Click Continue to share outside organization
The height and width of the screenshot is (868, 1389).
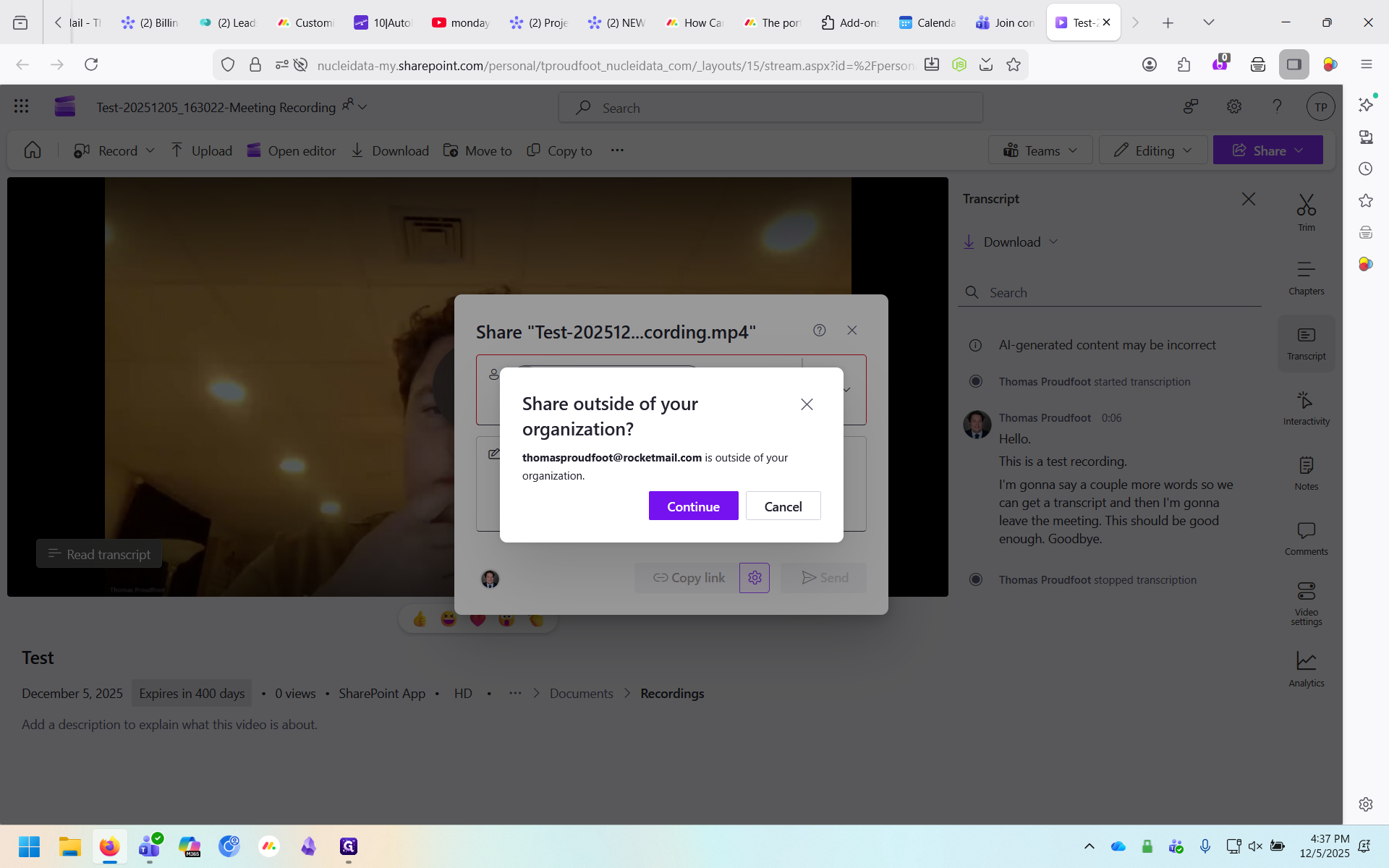tap(693, 506)
